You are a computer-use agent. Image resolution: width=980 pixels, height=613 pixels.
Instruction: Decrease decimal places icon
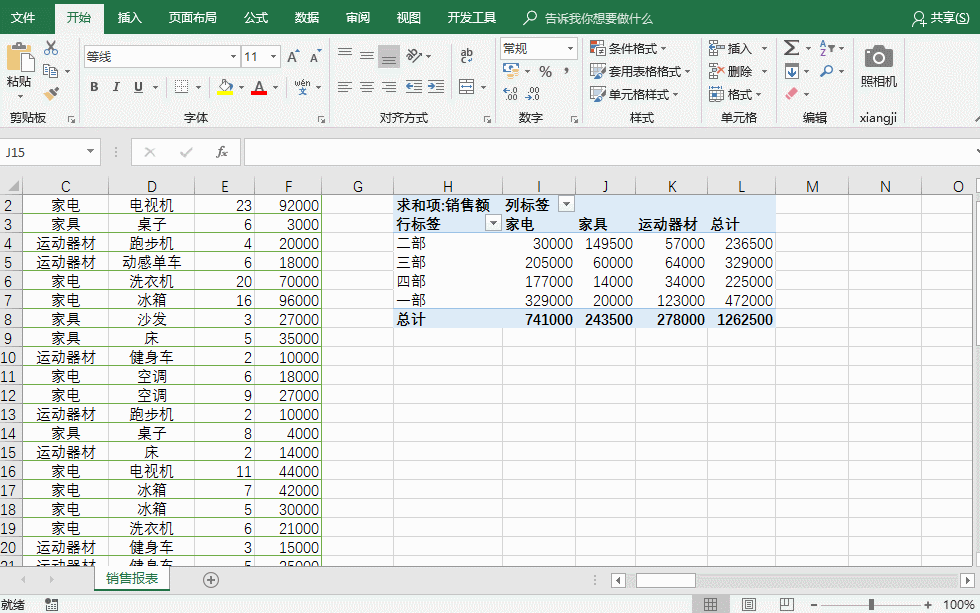click(x=532, y=94)
